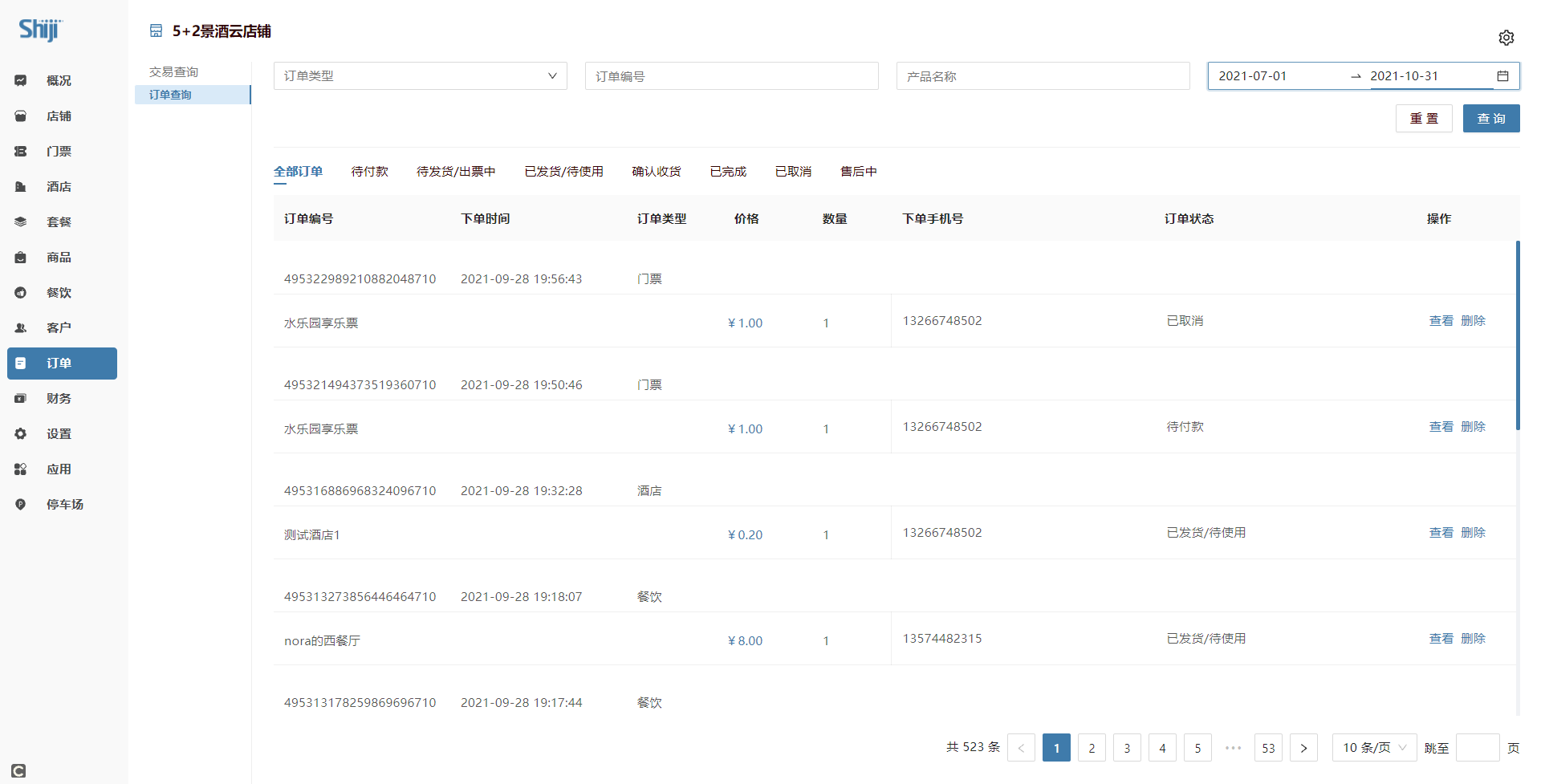1541x784 pixels.
Task: Open the 餐饮 dining sidebar icon
Action: click(x=21, y=292)
